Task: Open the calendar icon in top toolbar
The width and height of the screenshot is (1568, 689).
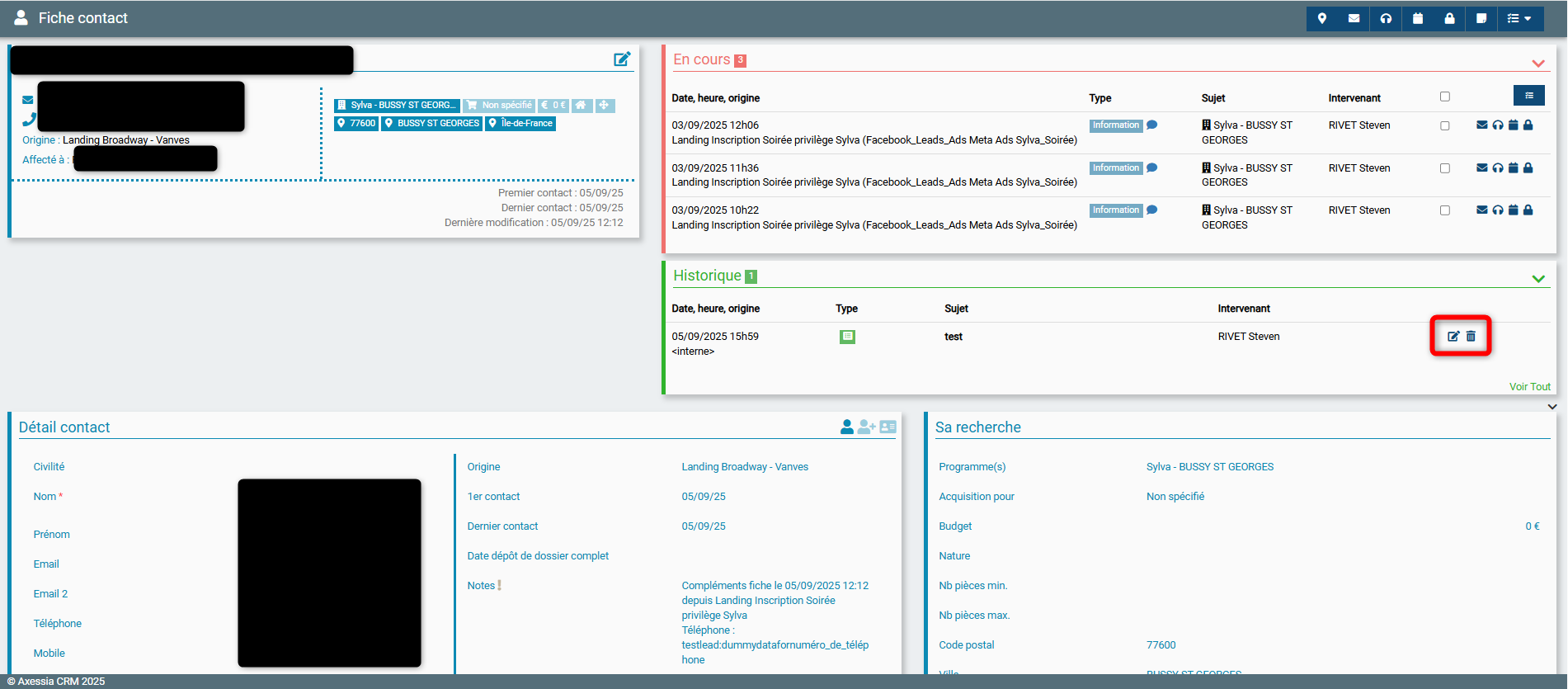Action: click(1418, 18)
